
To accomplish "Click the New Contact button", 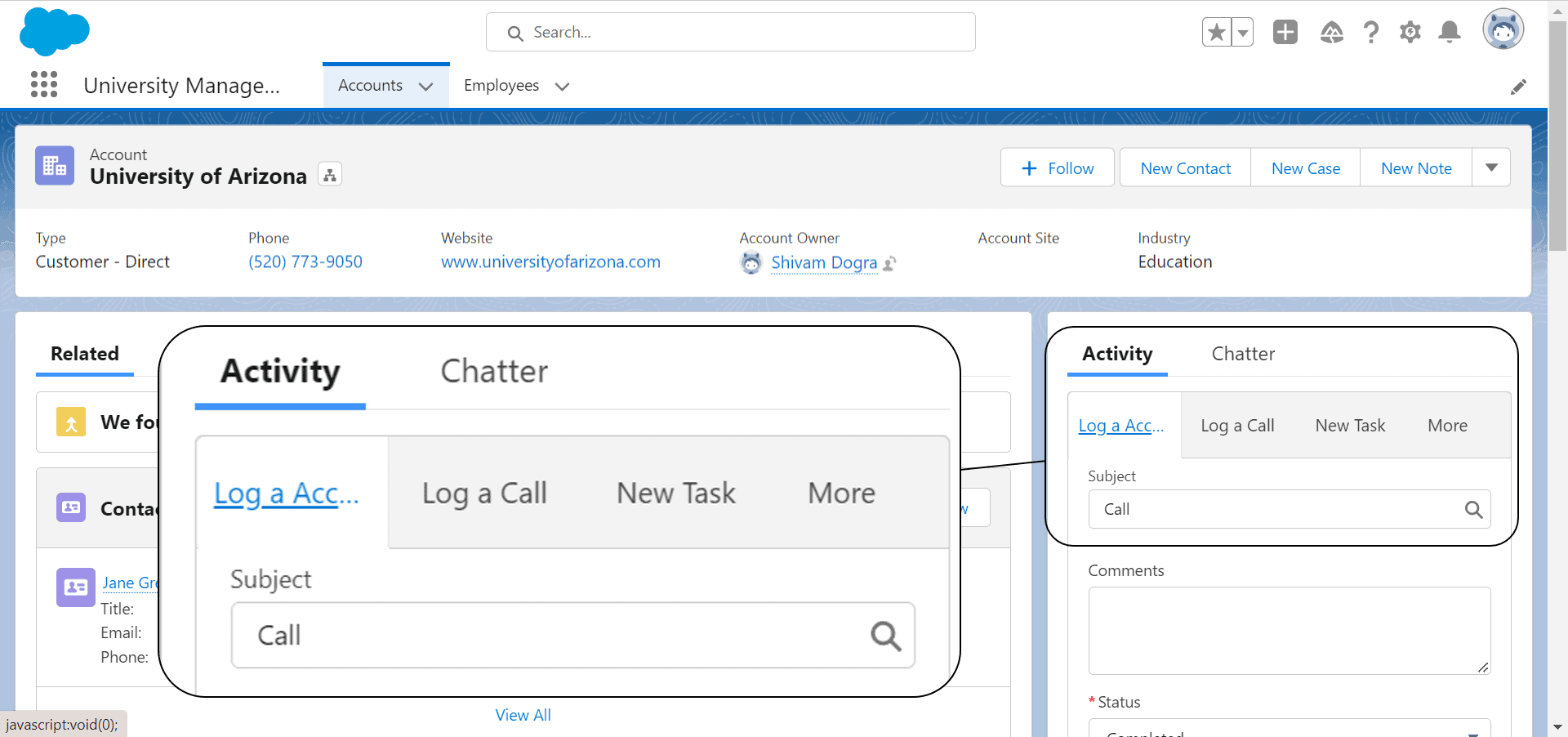I will (x=1185, y=167).
